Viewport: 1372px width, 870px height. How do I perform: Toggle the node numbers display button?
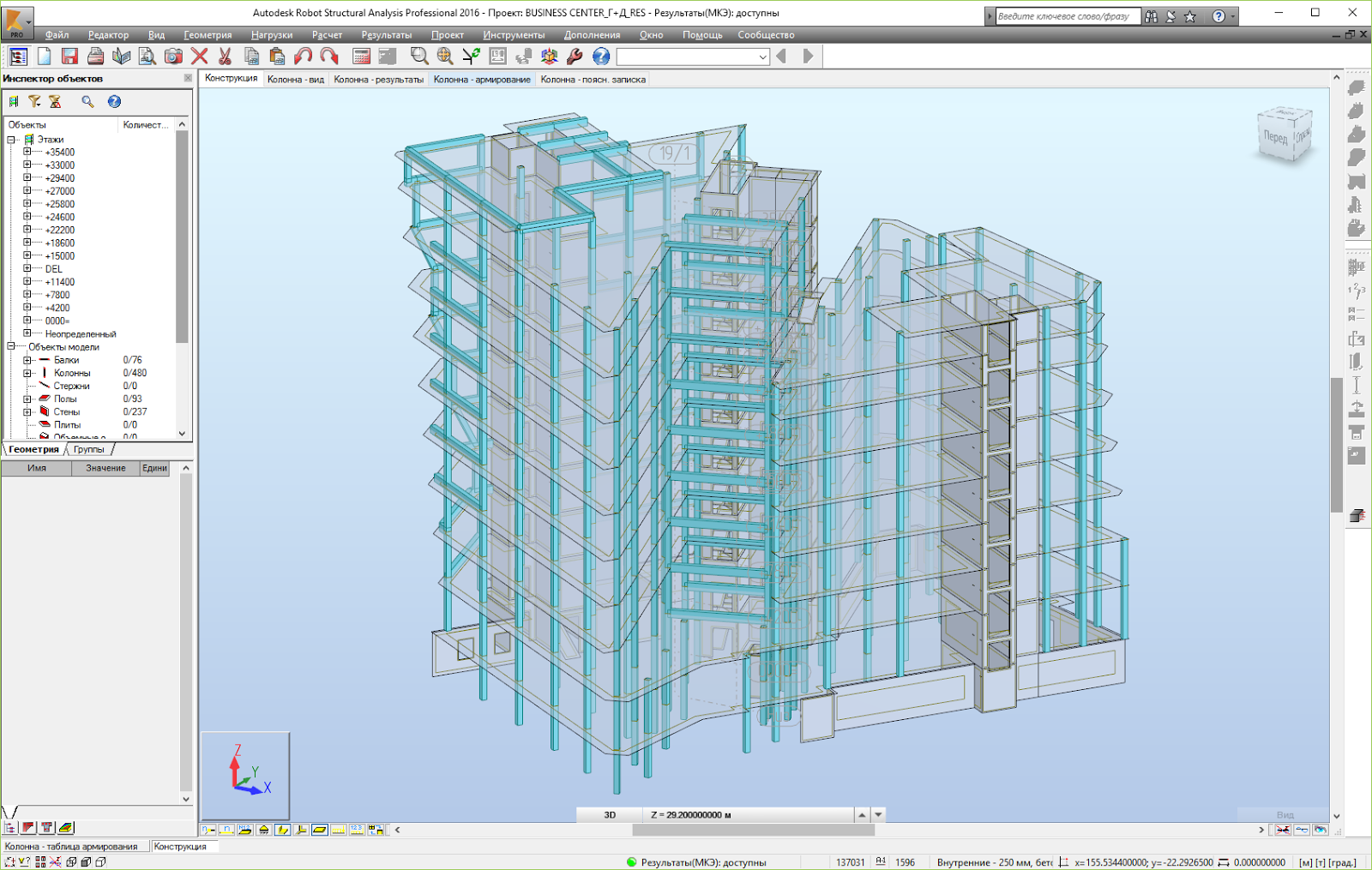208,830
